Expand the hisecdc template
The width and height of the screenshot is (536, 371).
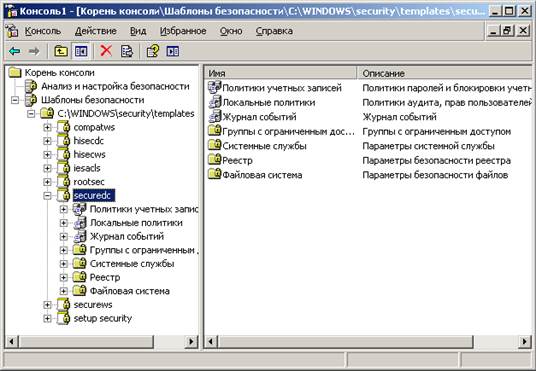coord(48,141)
